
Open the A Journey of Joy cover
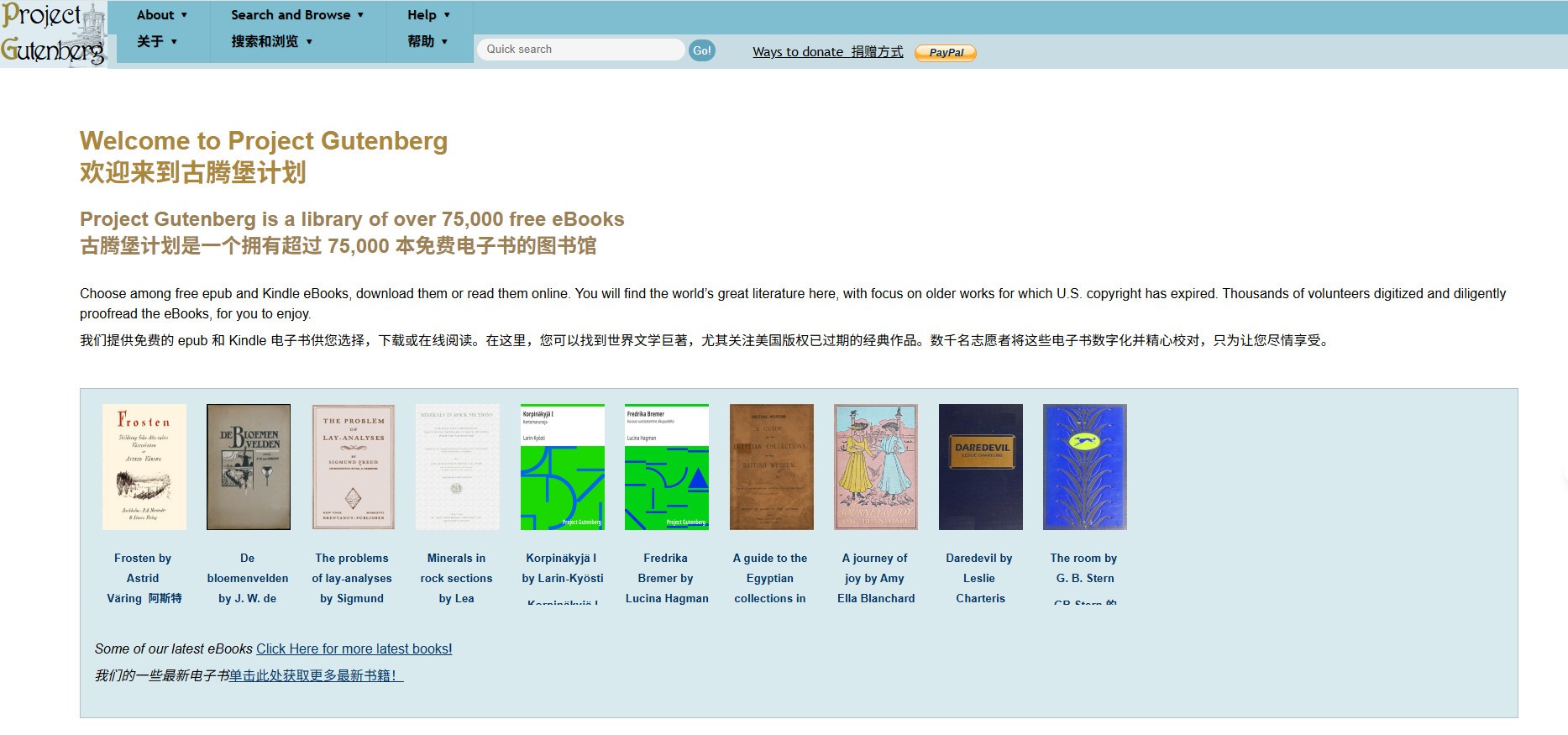[x=876, y=467]
